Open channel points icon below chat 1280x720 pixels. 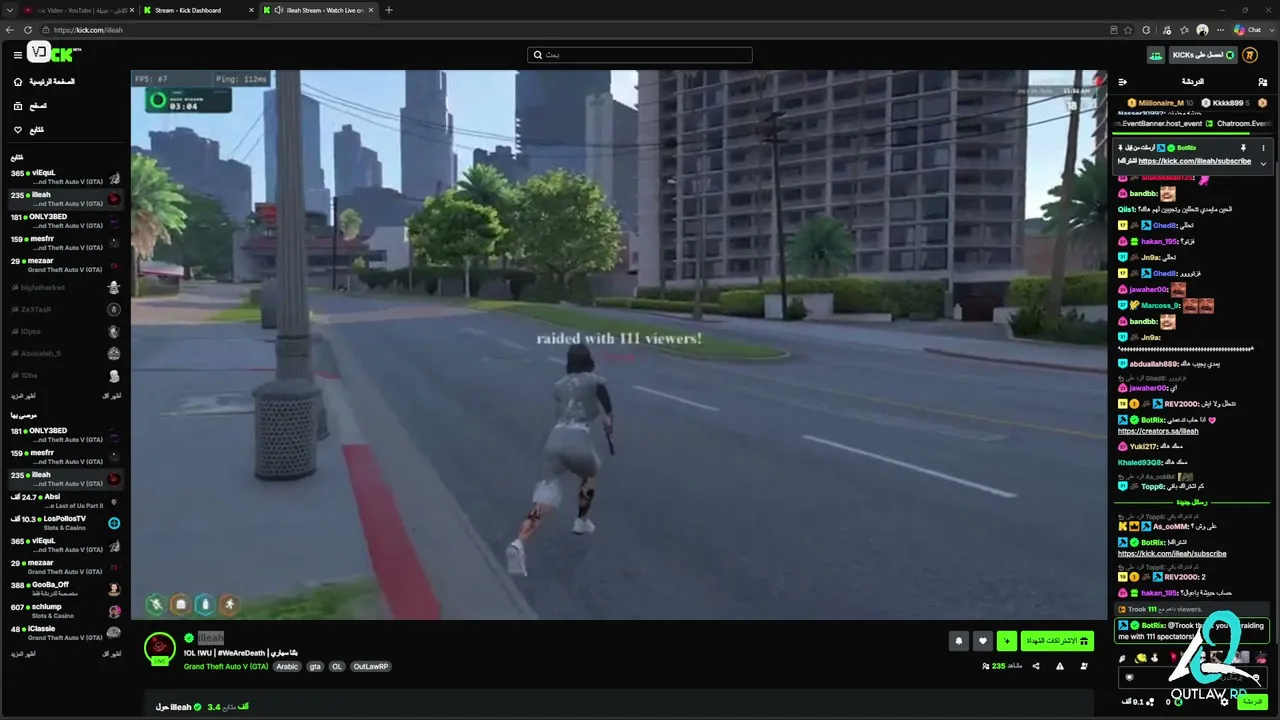pyautogui.click(x=1149, y=702)
